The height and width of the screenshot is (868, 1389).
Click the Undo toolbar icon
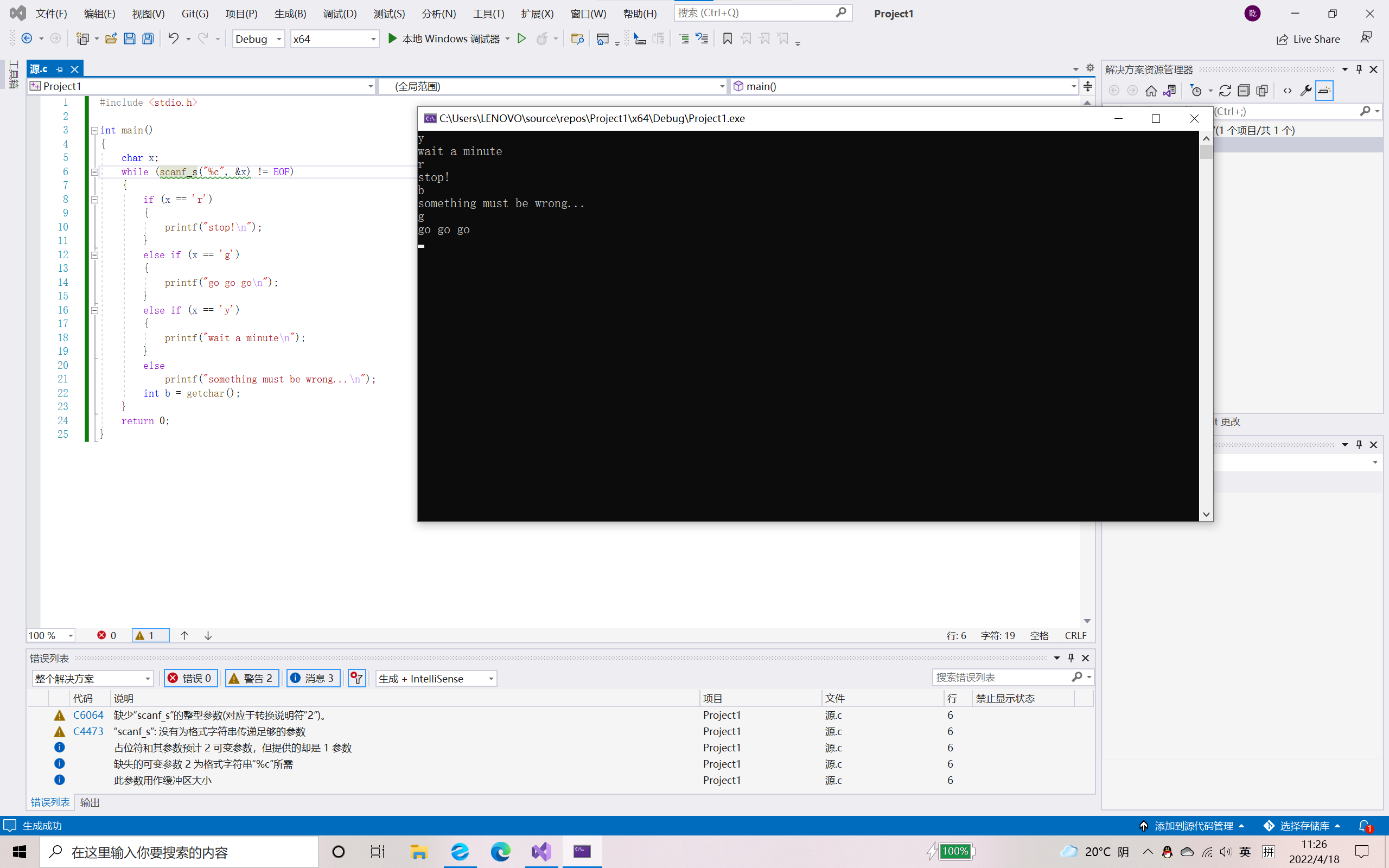173,39
